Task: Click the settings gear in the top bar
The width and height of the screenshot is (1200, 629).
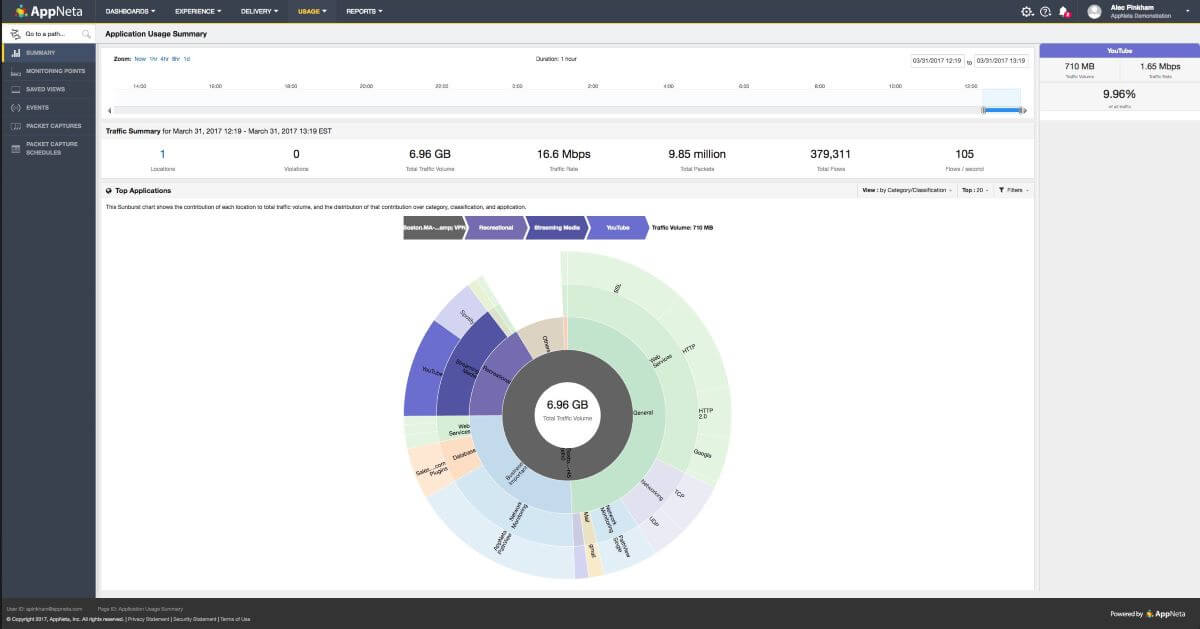Action: tap(1026, 11)
